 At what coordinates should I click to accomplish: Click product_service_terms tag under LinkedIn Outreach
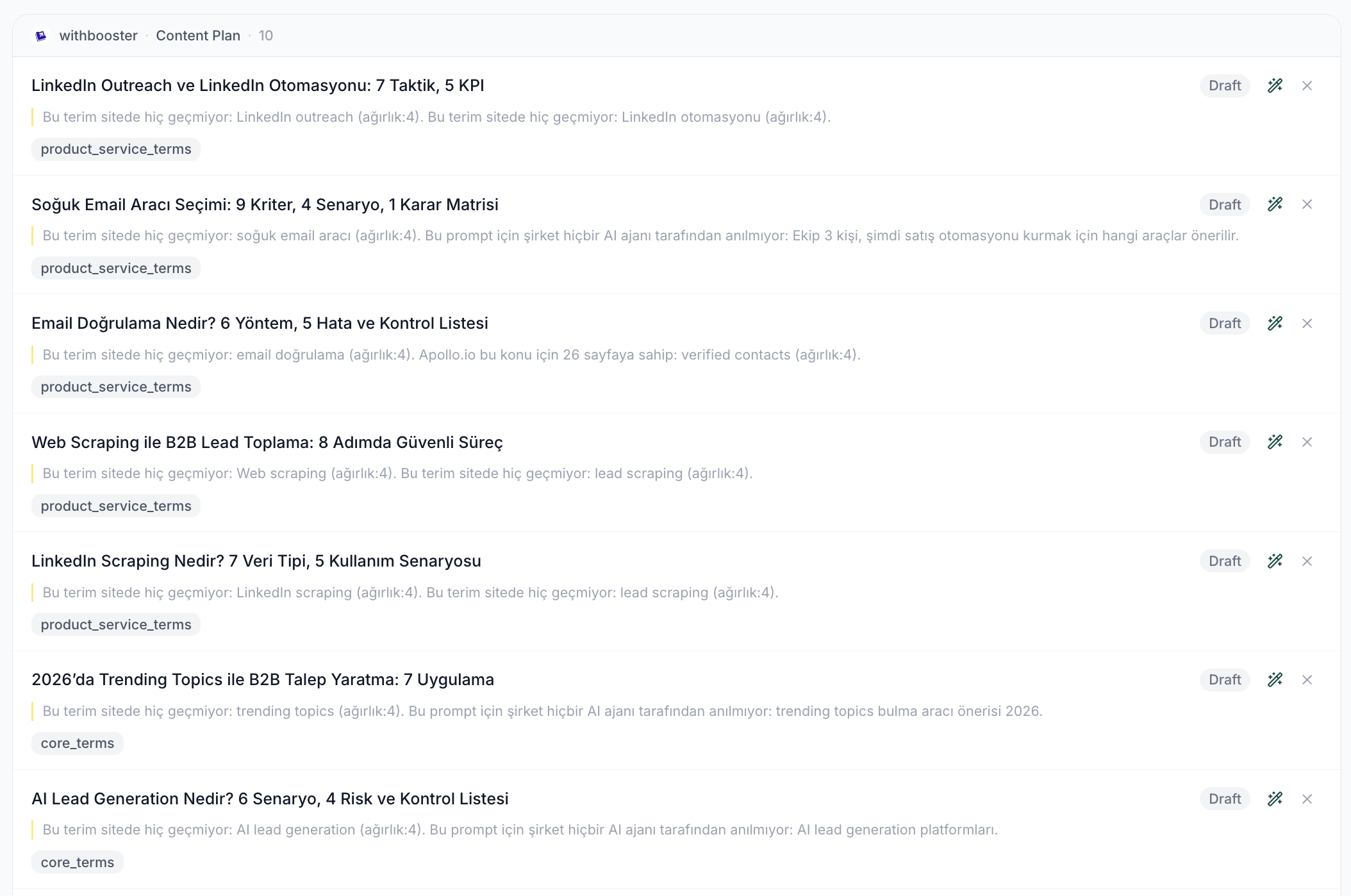tap(116, 149)
